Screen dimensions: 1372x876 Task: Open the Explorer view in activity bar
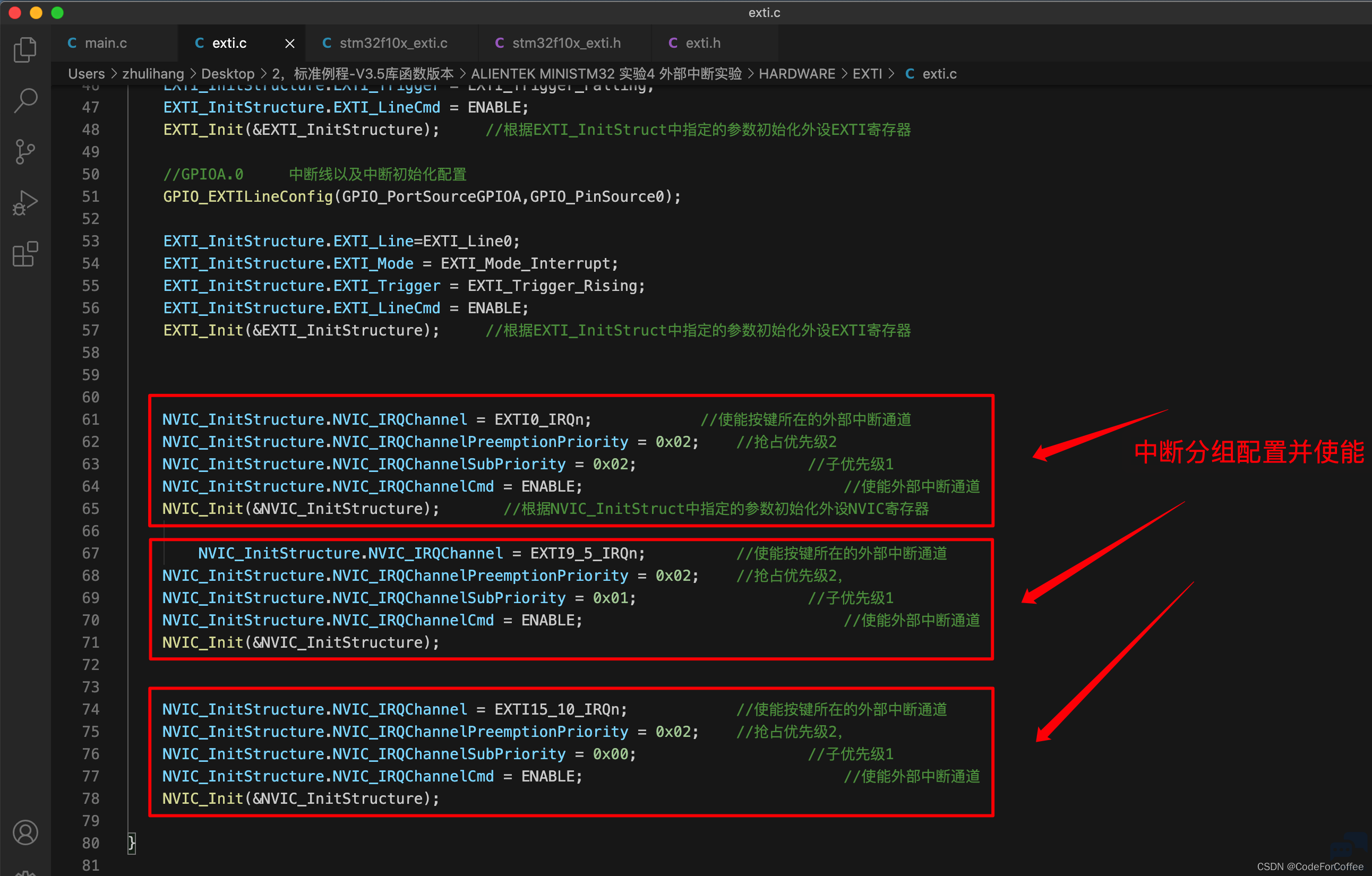click(x=25, y=50)
